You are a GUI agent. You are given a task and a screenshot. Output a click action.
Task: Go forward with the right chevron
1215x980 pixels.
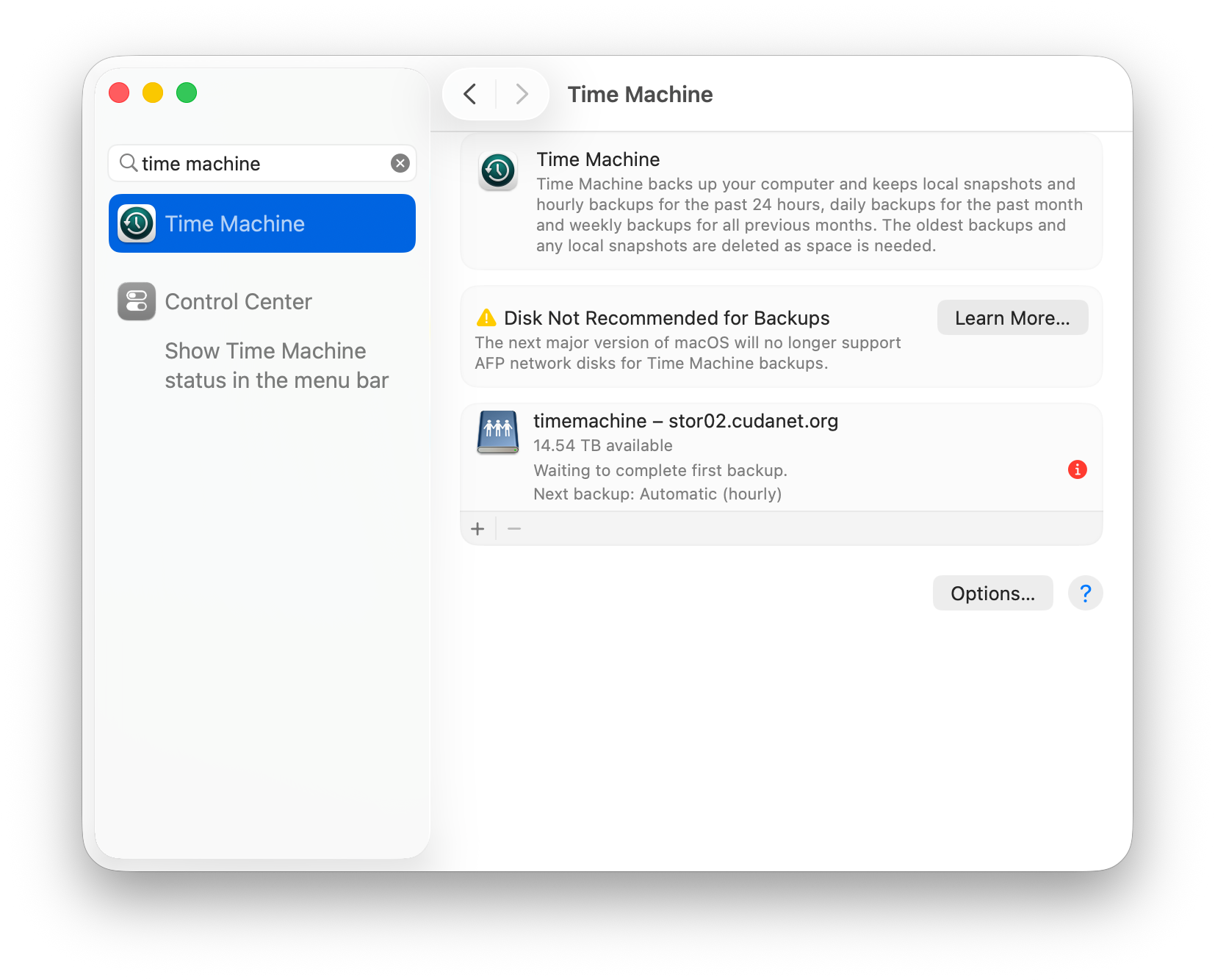(522, 94)
